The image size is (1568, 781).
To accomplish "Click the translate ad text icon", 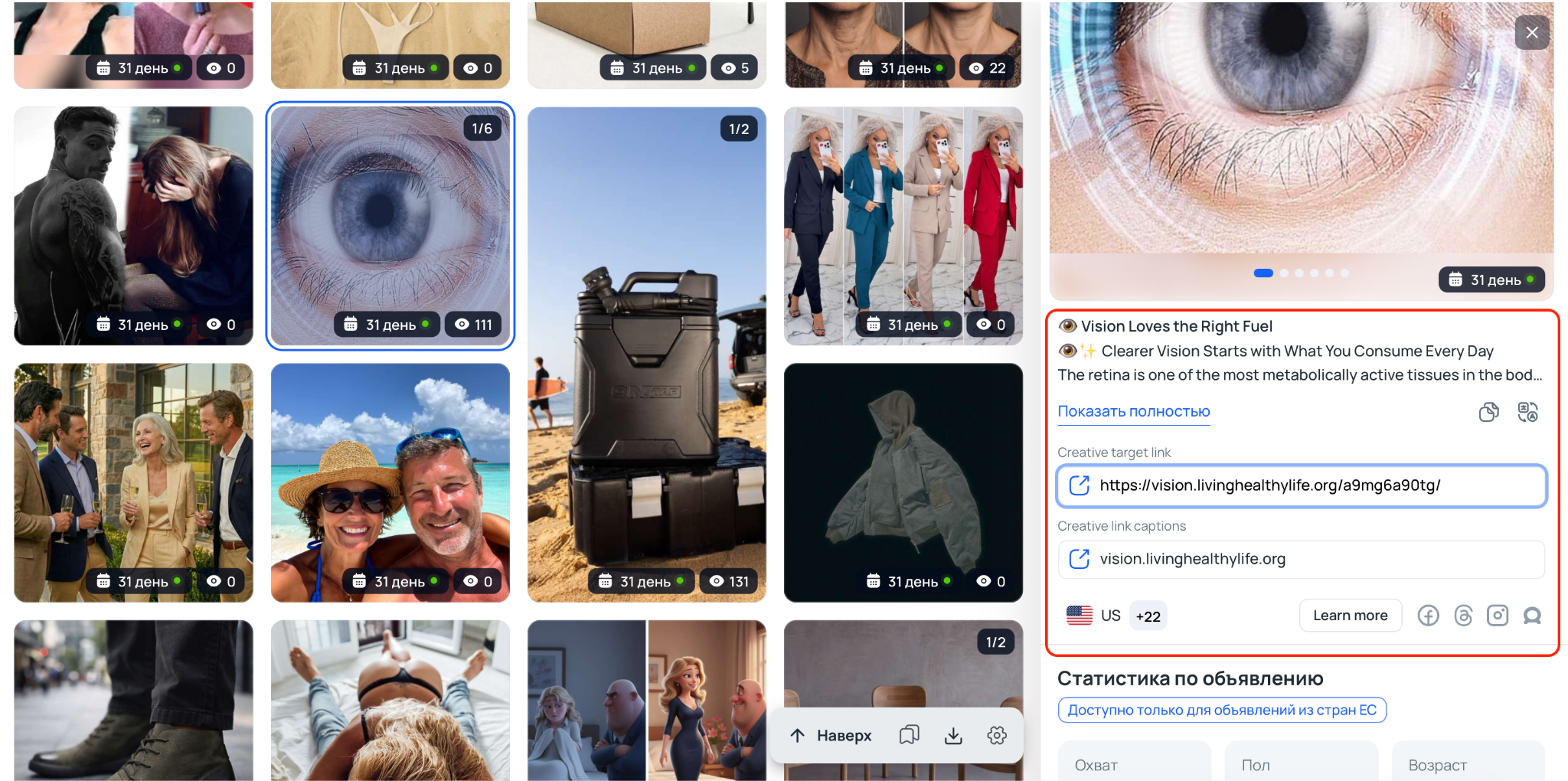I will click(x=1527, y=412).
